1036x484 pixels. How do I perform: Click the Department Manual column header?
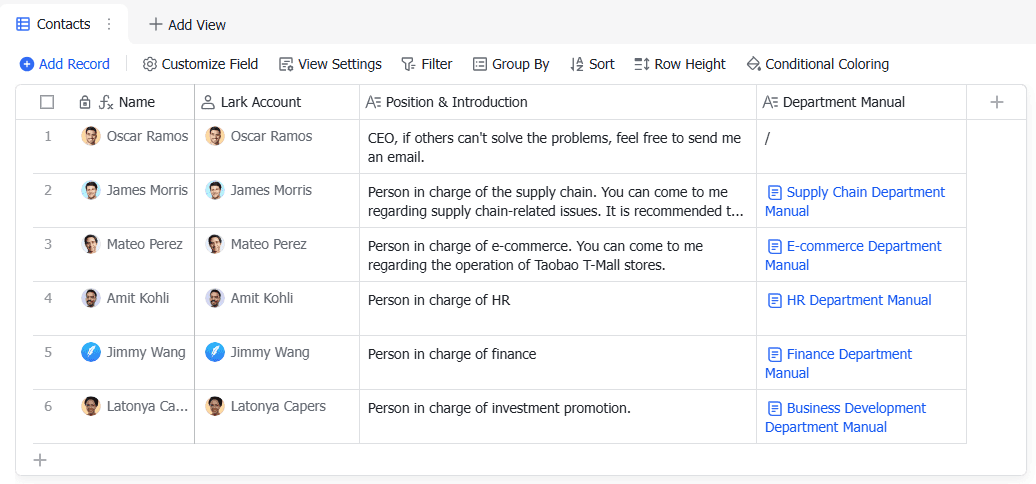pos(843,102)
